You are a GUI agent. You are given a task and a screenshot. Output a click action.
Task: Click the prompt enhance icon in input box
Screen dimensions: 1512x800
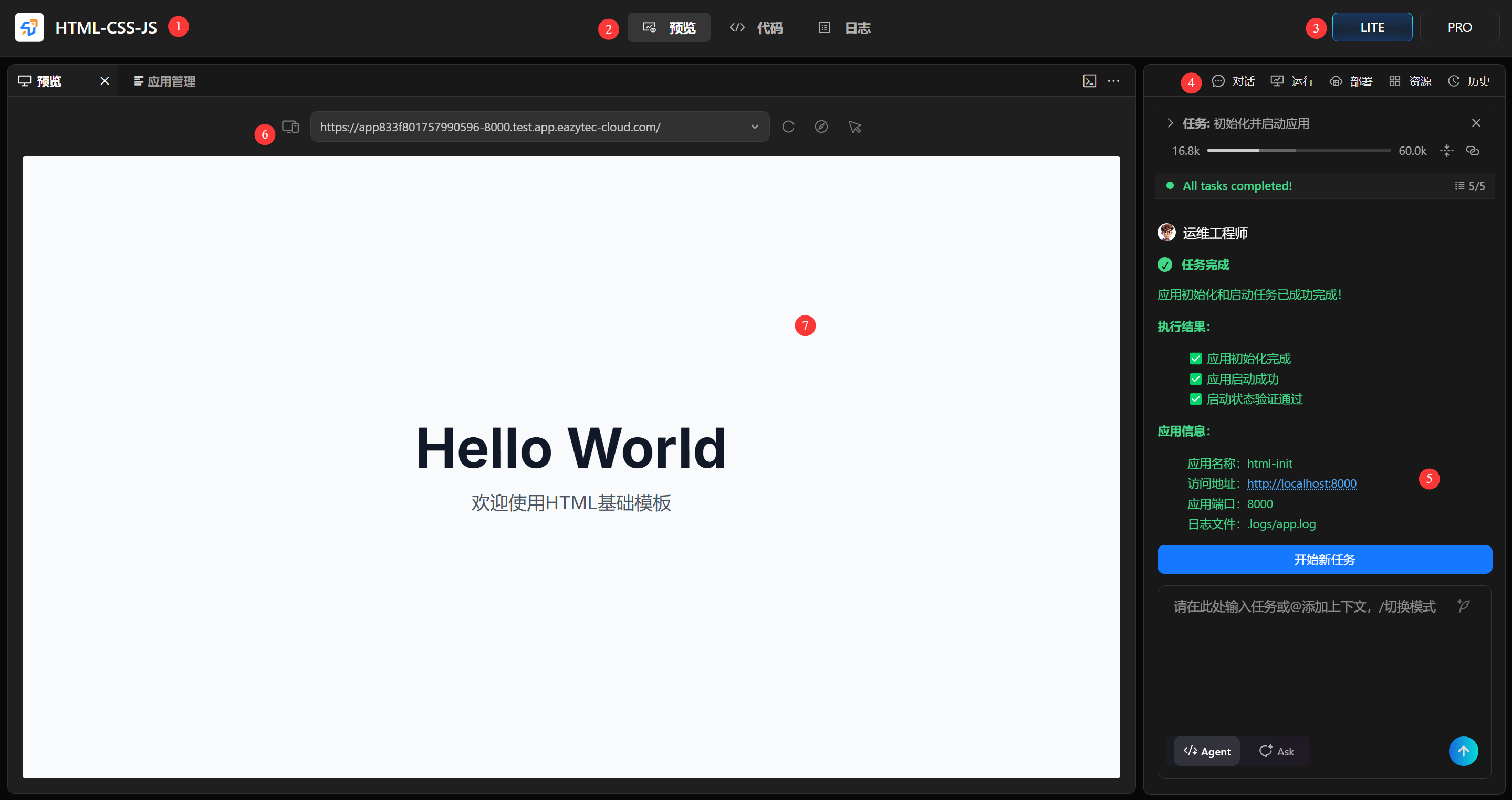tap(1463, 606)
